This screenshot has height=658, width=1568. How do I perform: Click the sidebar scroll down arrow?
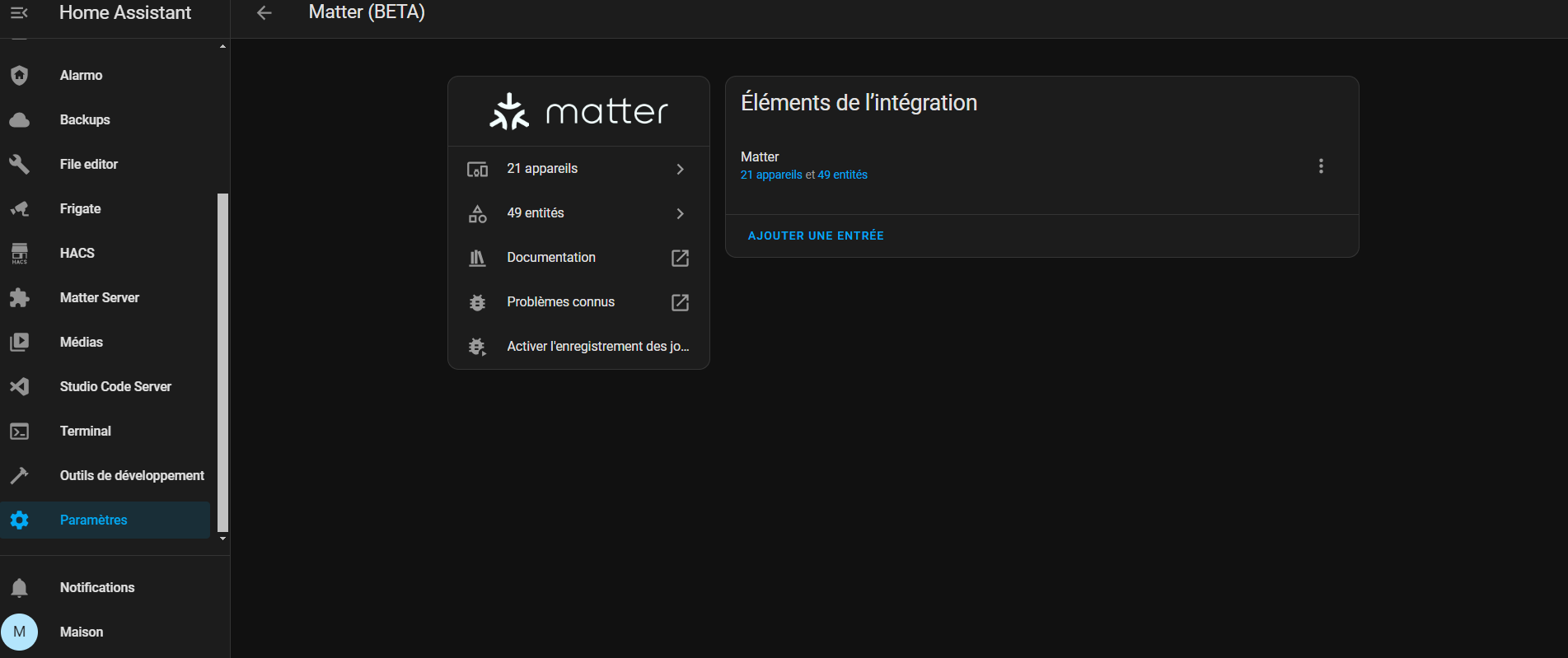point(222,539)
